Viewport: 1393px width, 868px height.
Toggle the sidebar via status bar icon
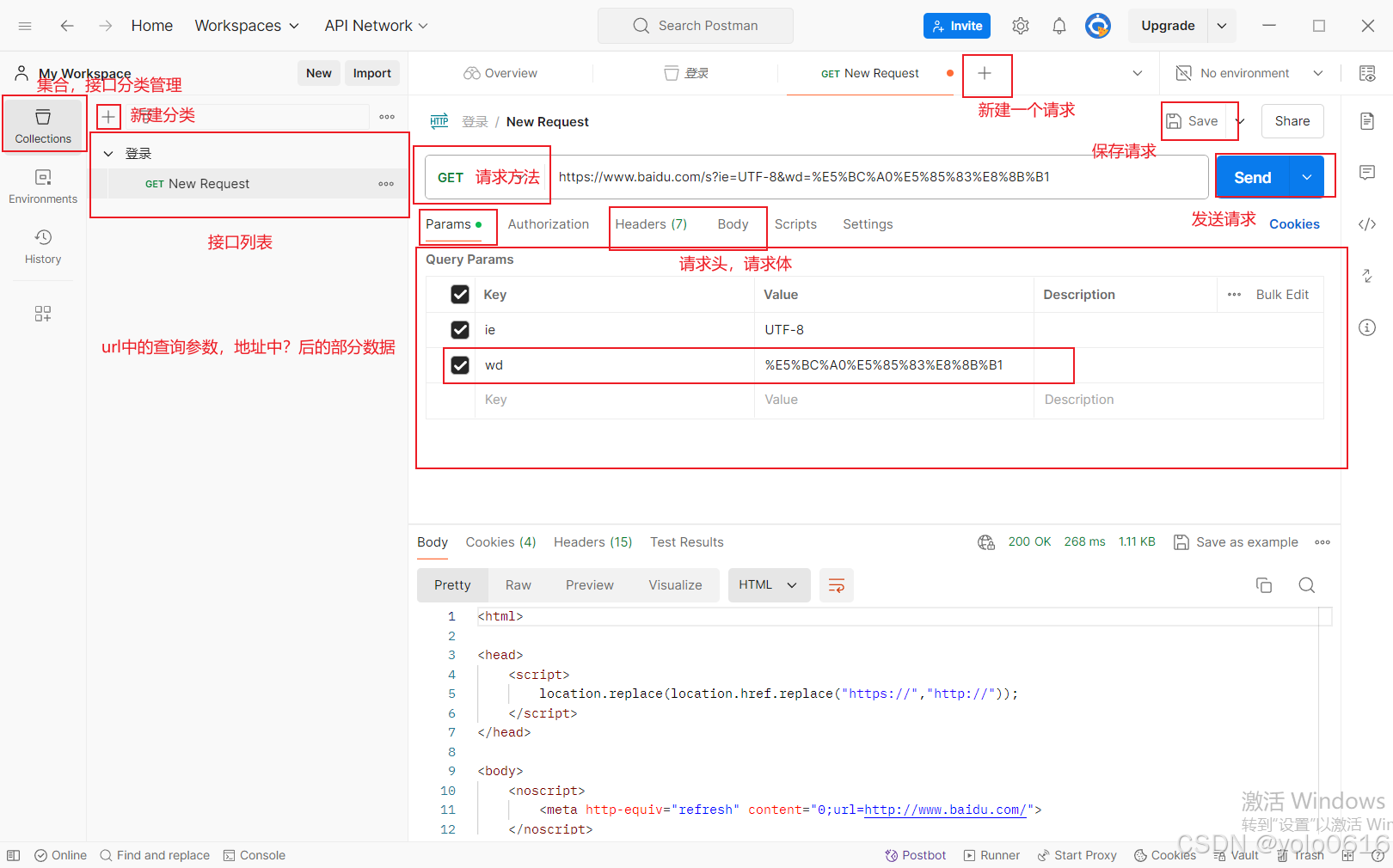point(14,855)
